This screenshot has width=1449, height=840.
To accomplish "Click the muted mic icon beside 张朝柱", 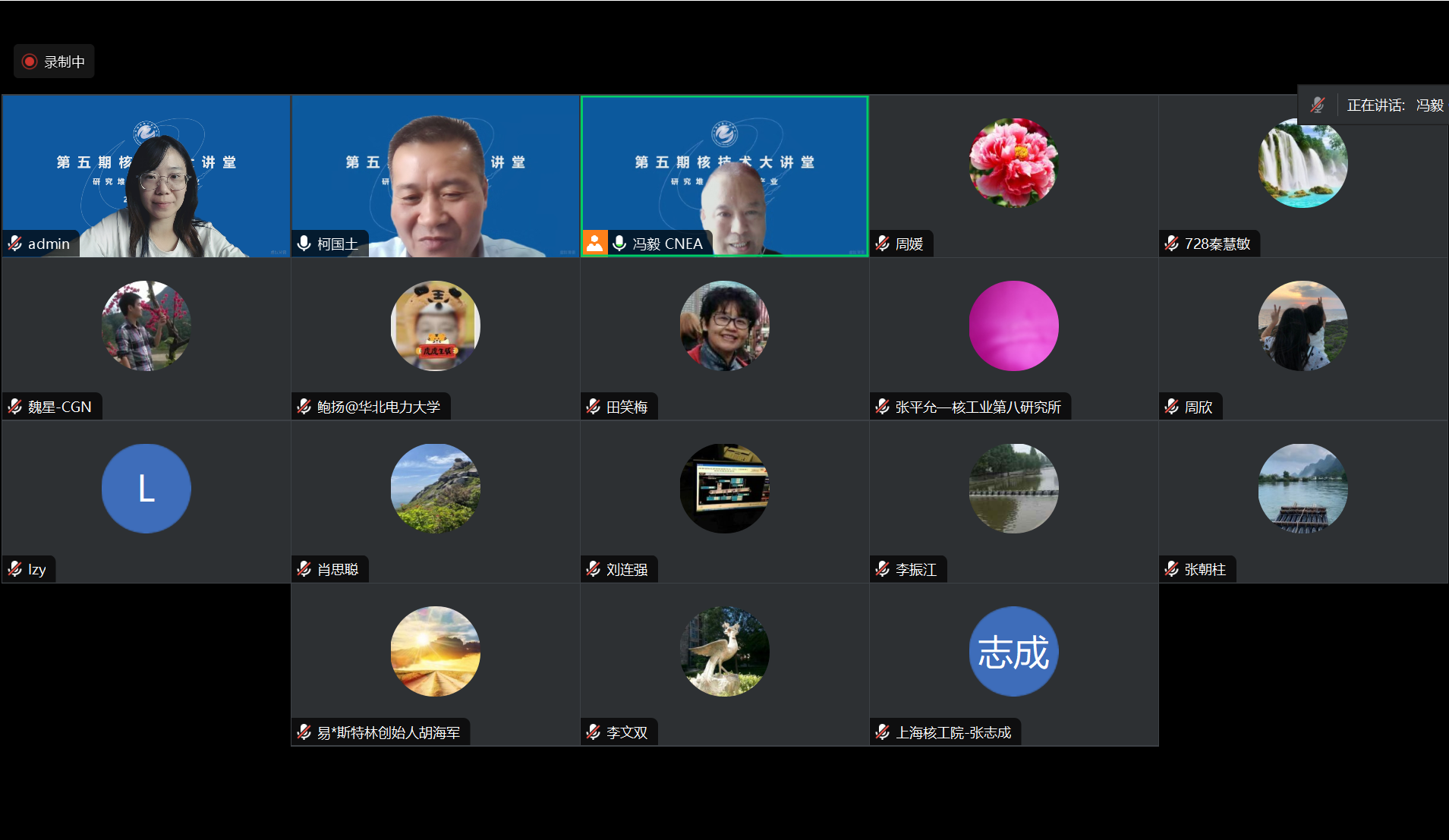I will (1172, 569).
